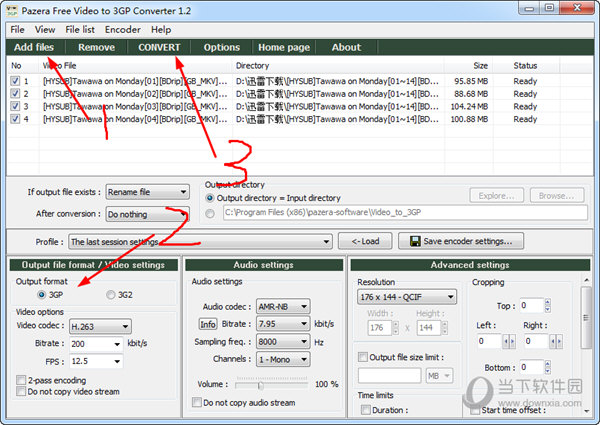Open the Encoder menu

122,29
